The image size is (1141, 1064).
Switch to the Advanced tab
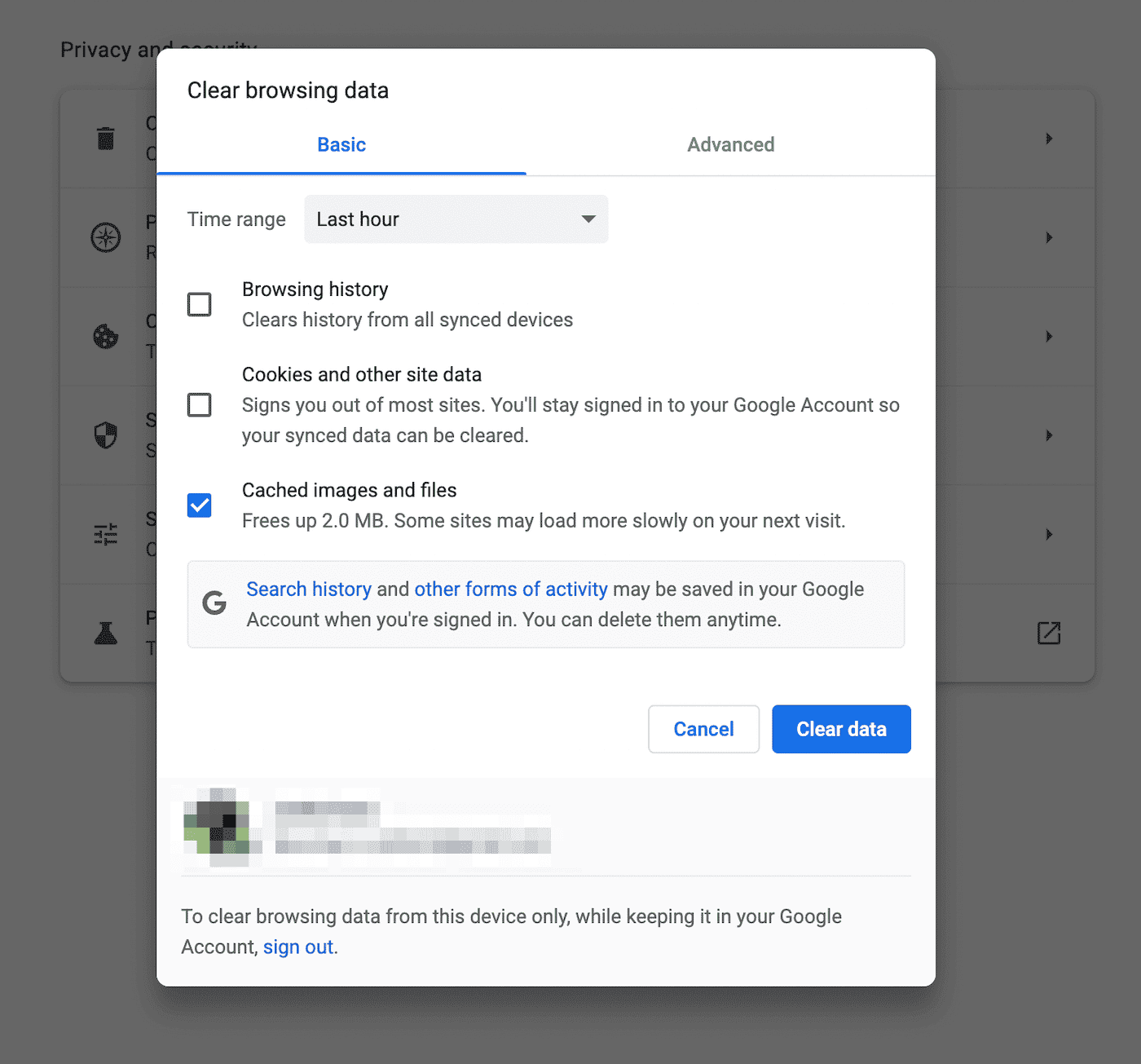(730, 144)
